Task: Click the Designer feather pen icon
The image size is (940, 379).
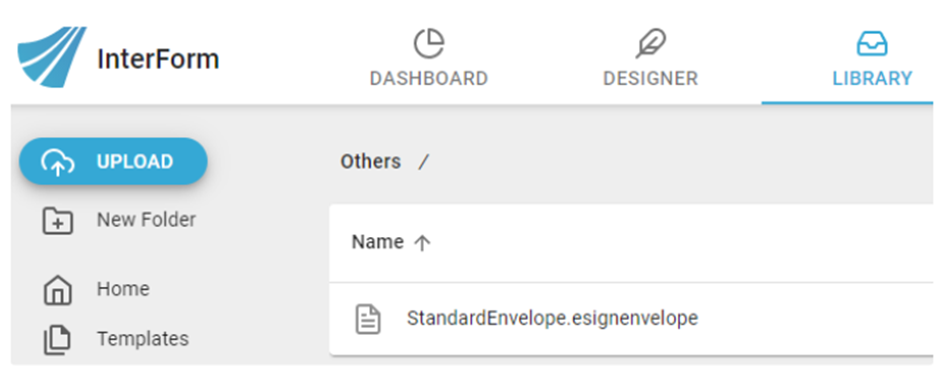Action: (650, 44)
